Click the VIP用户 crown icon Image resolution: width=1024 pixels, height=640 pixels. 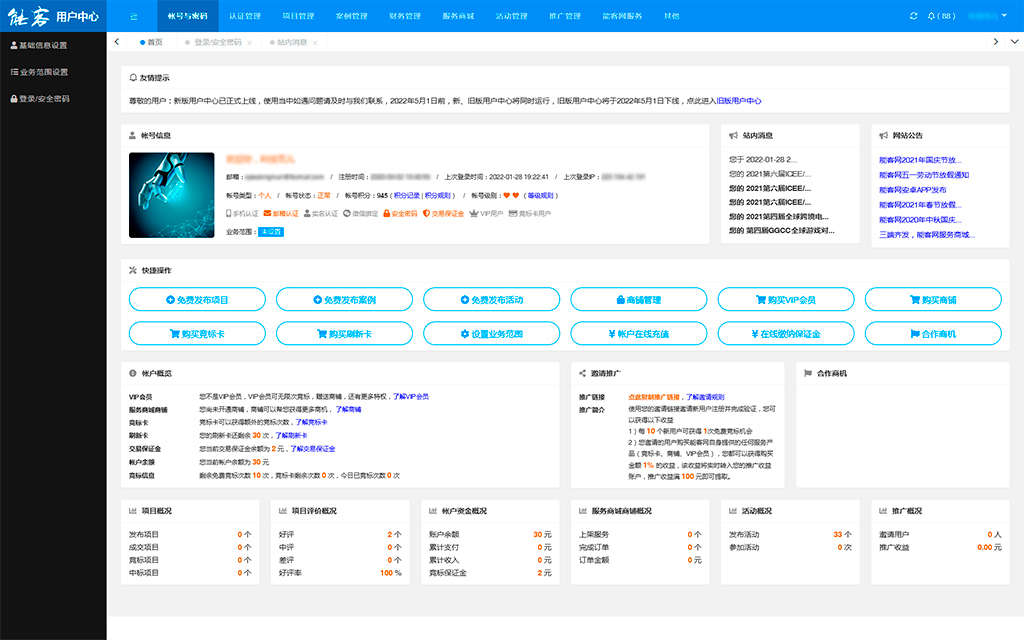click(474, 213)
